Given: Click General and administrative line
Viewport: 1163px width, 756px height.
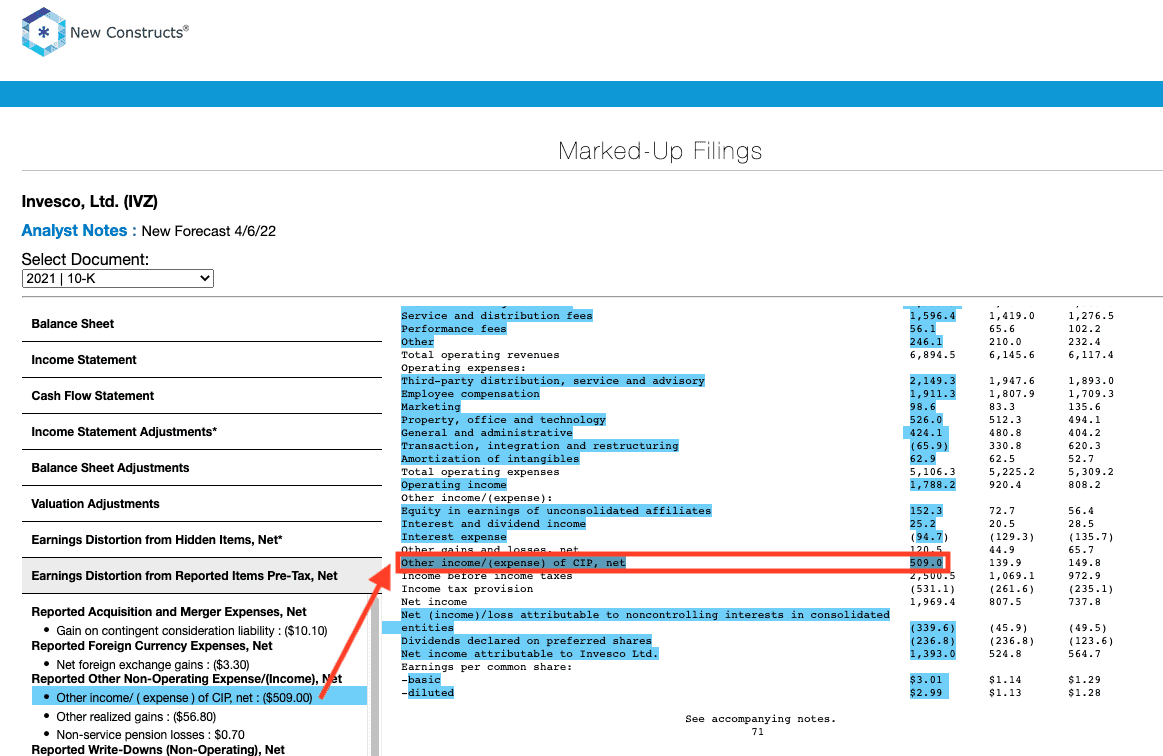Looking at the screenshot, I should (x=487, y=433).
